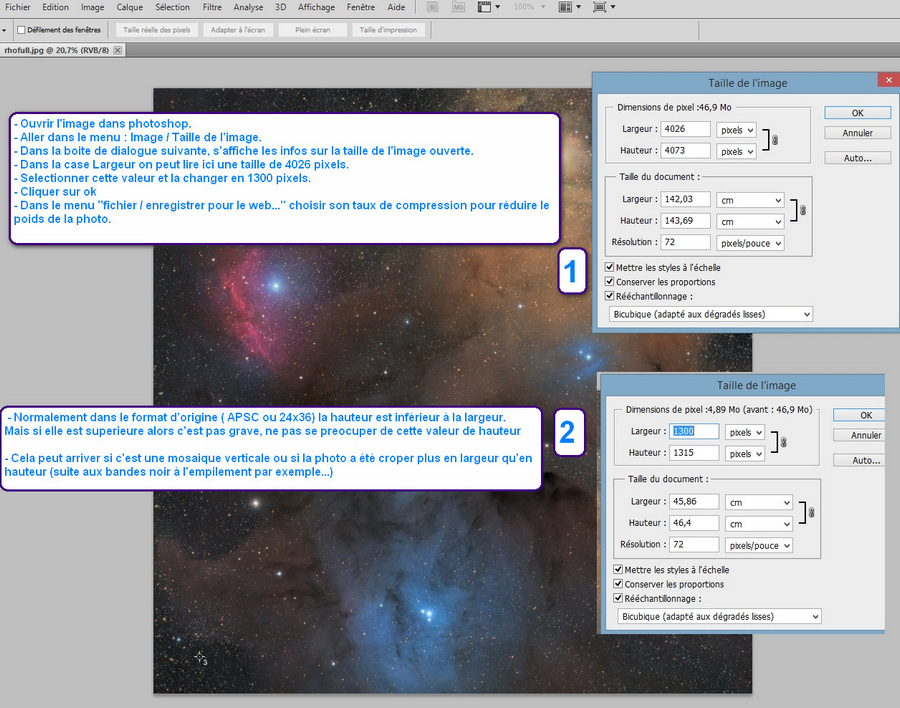Open the cm unit dropdown next to 142,03
Viewport: 900px width, 708px height.
(x=750, y=200)
